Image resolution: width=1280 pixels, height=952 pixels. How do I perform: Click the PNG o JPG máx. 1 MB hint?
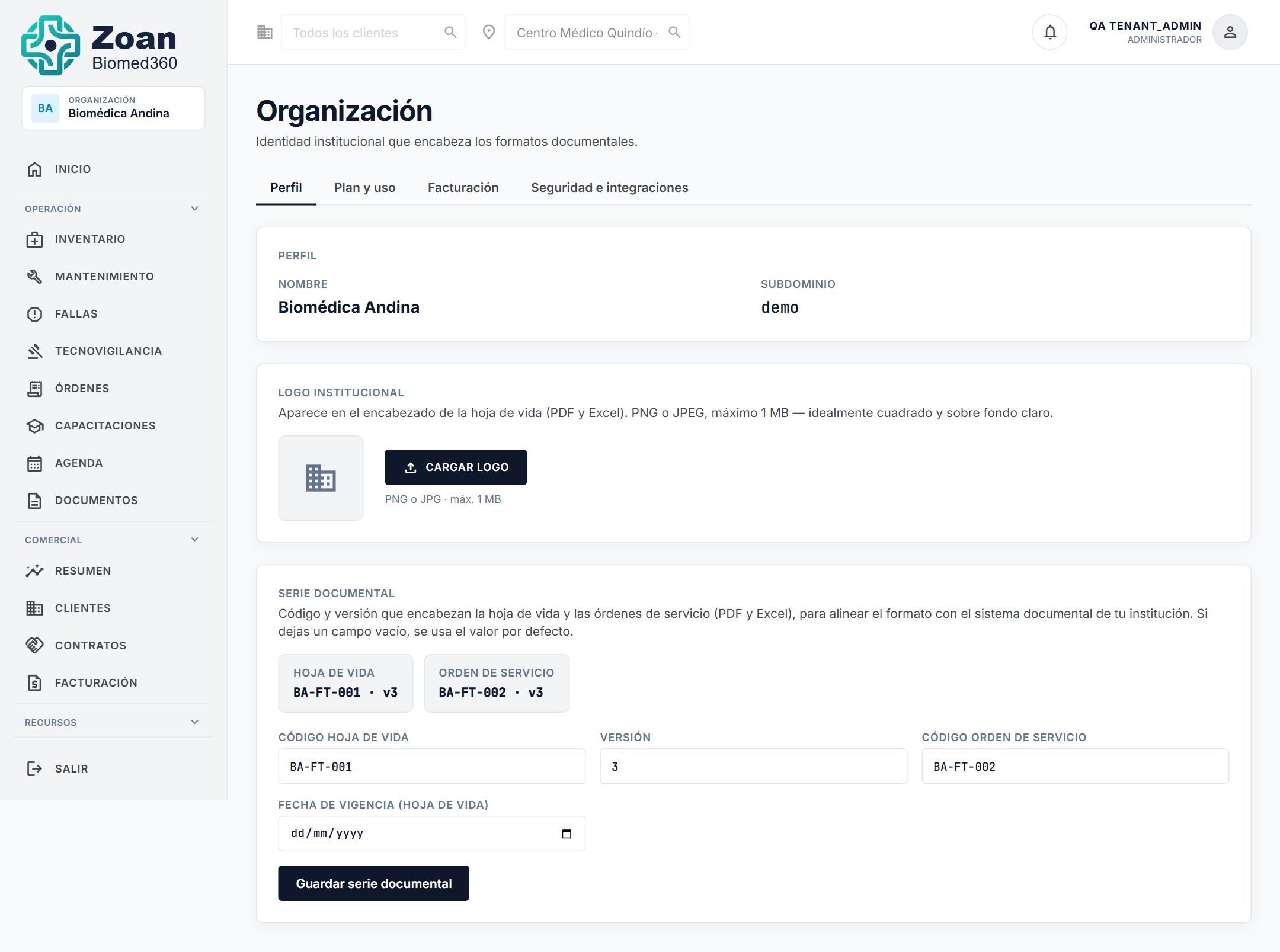point(443,499)
